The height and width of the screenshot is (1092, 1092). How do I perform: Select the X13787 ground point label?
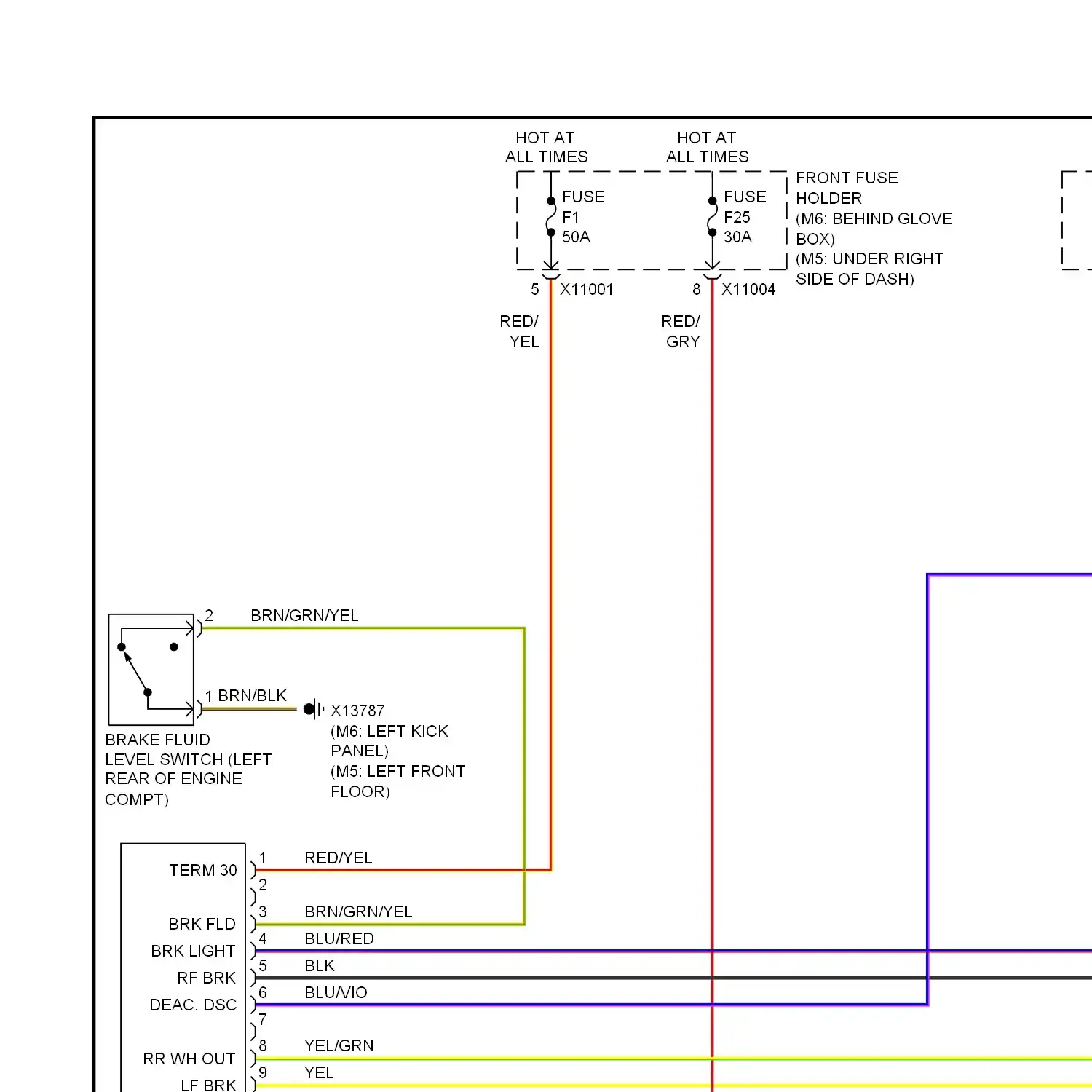click(x=357, y=711)
